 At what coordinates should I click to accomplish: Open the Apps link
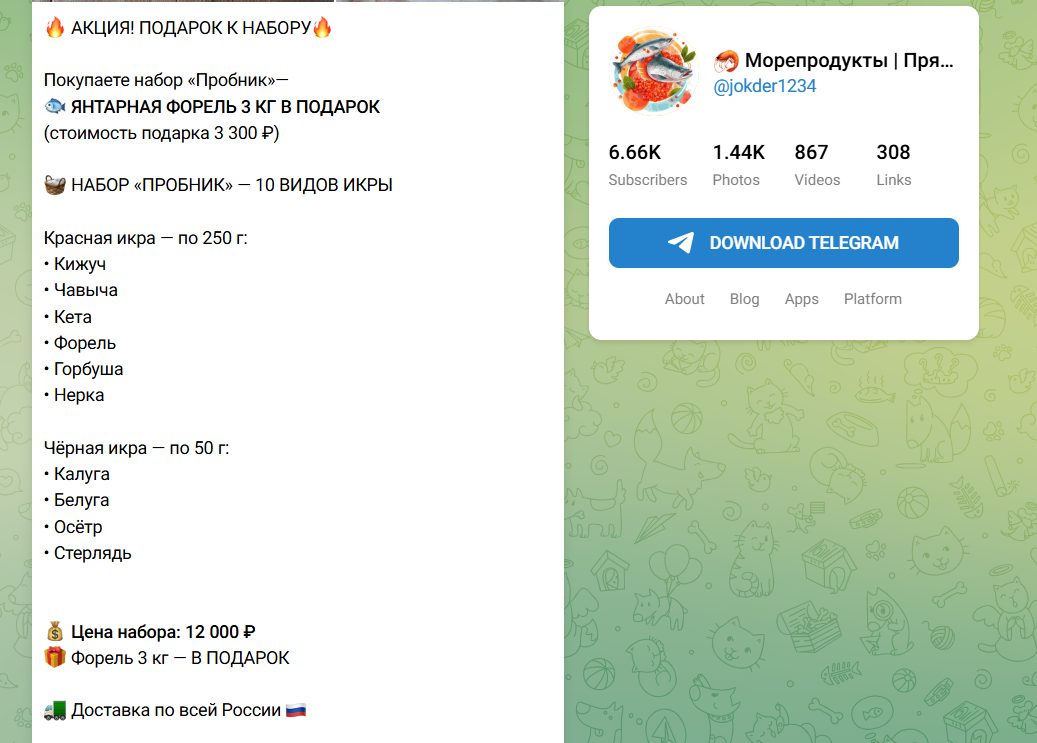coord(802,299)
